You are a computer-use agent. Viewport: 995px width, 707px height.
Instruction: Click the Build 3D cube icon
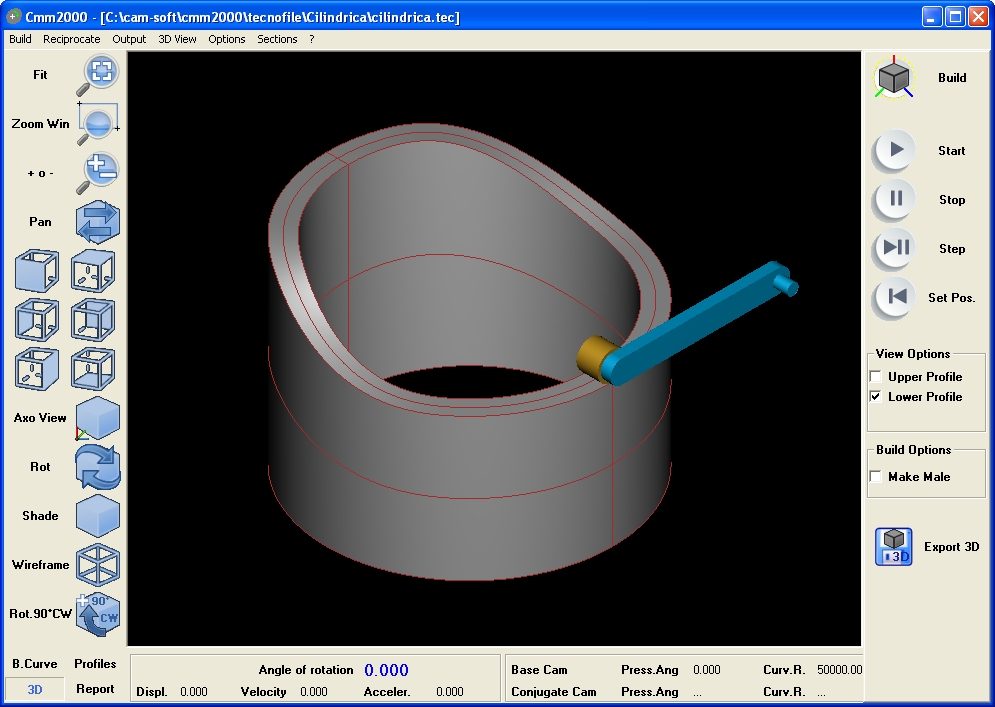pyautogui.click(x=893, y=78)
